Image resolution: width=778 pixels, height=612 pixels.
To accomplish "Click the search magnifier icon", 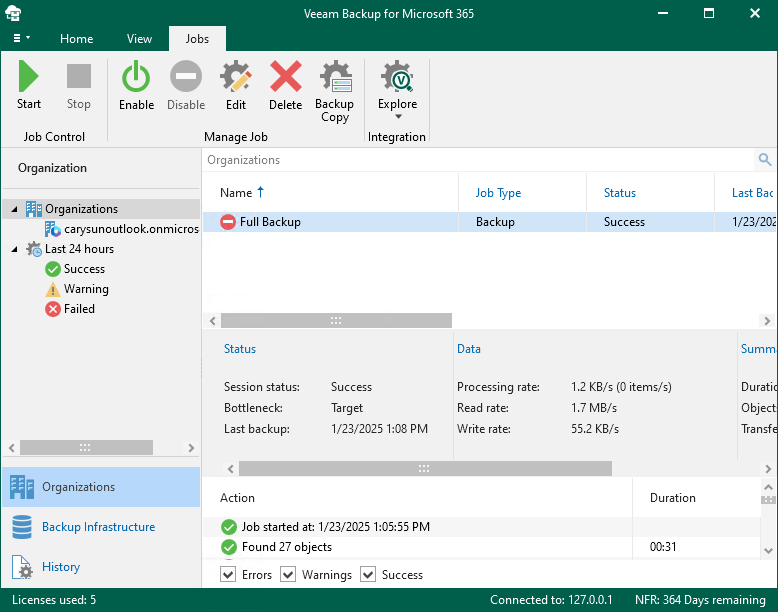I will tap(765, 160).
